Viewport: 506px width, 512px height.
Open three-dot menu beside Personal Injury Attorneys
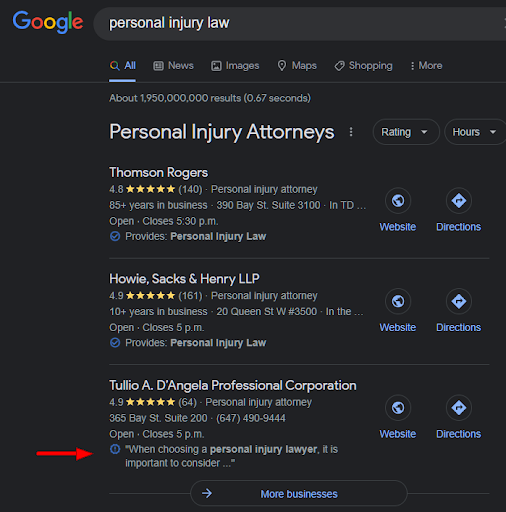click(351, 132)
